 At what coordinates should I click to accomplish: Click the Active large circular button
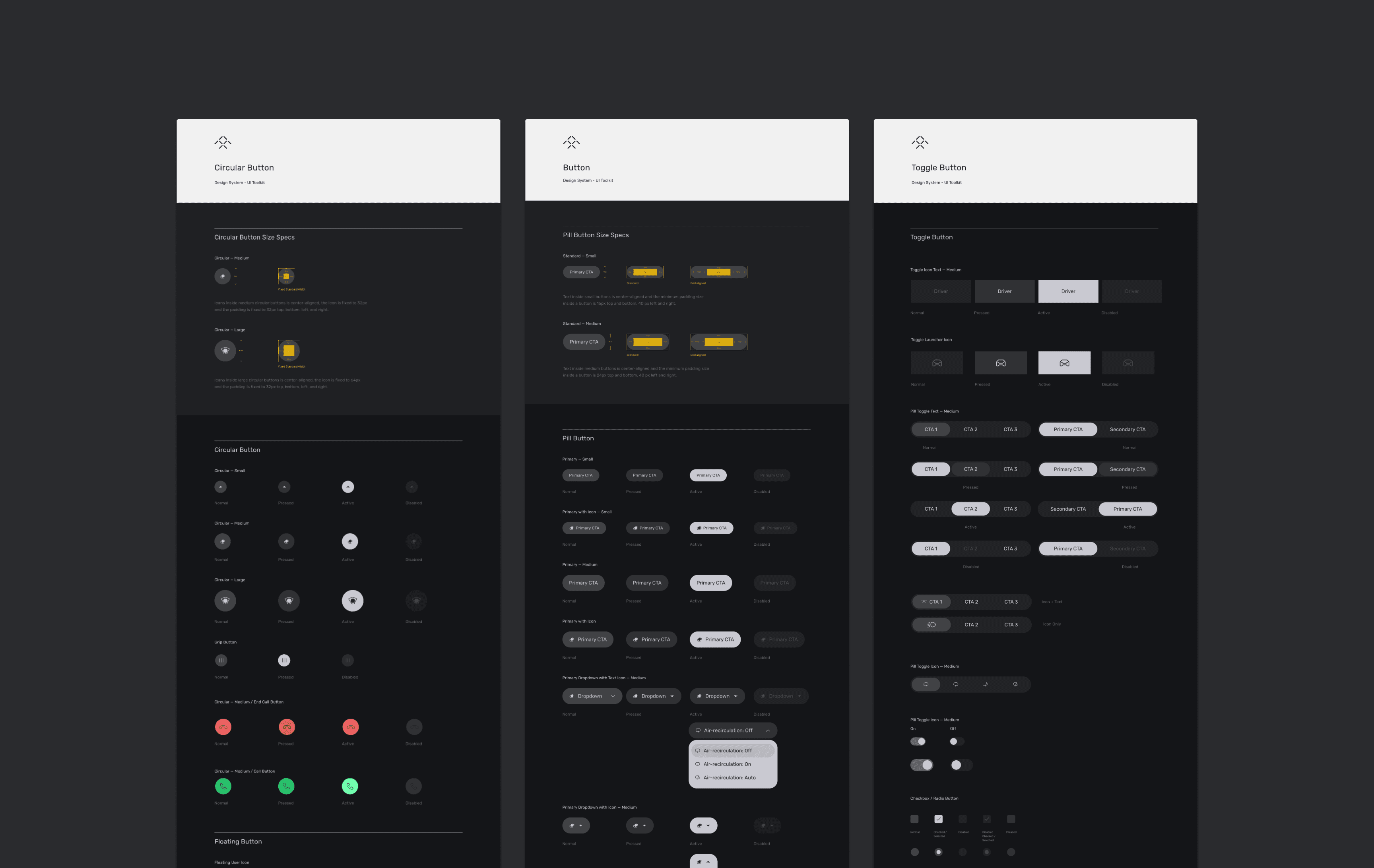(x=352, y=600)
